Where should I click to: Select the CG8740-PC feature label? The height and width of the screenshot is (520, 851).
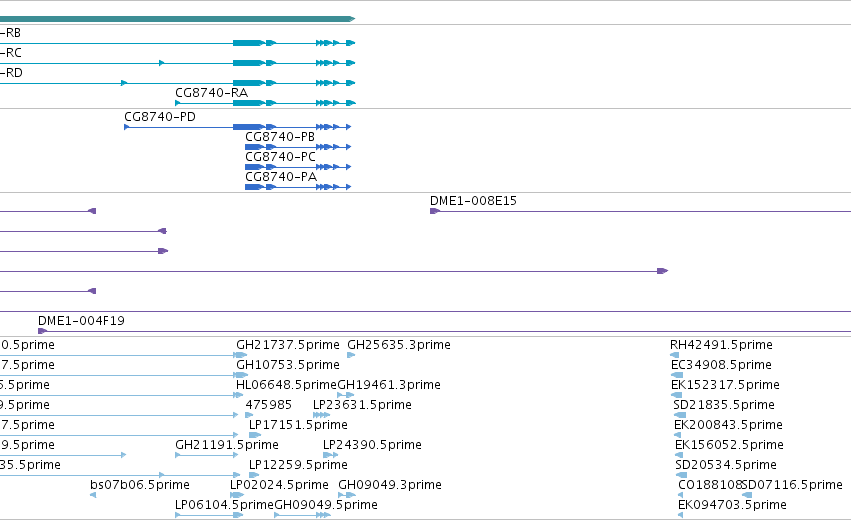pos(280,157)
